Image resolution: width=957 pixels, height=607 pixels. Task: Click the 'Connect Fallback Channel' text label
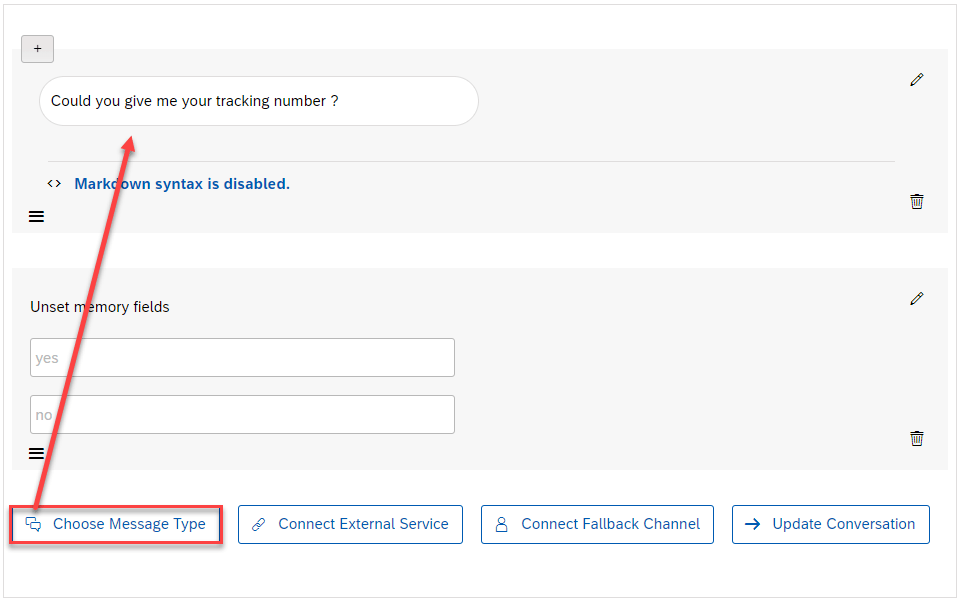click(x=610, y=524)
